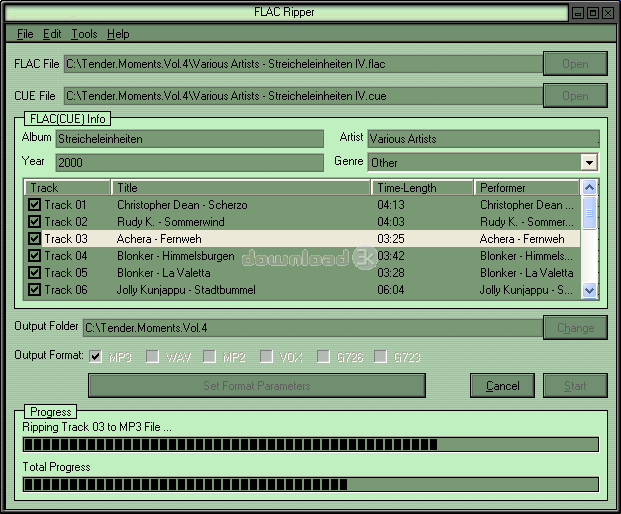Click time length 06:04
621x514 pixels.
pos(391,290)
